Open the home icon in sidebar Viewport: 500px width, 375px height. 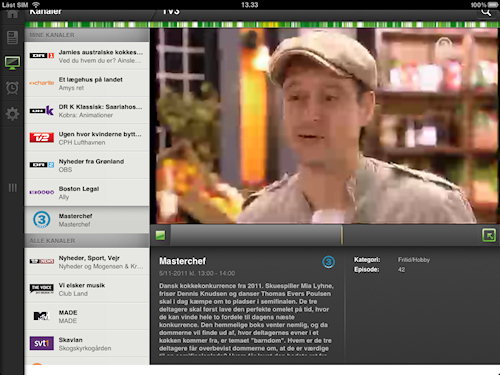[12, 14]
